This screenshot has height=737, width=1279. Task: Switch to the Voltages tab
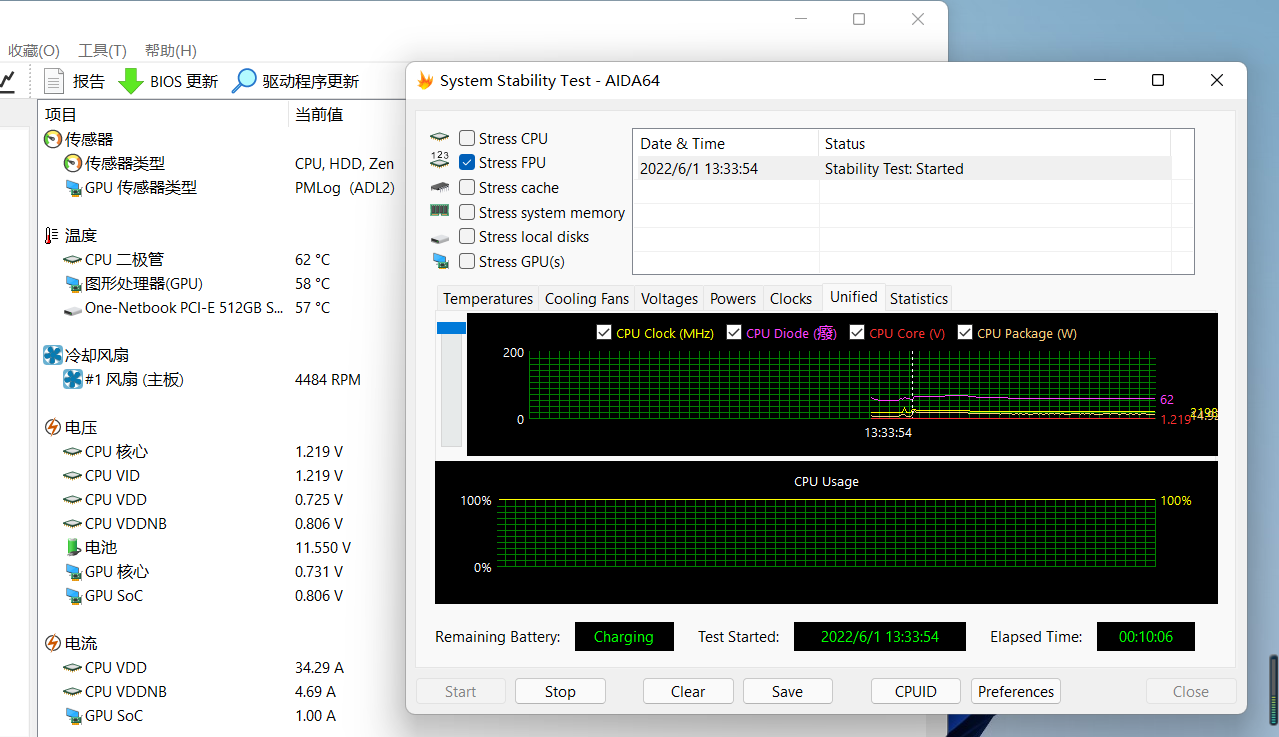pyautogui.click(x=669, y=298)
